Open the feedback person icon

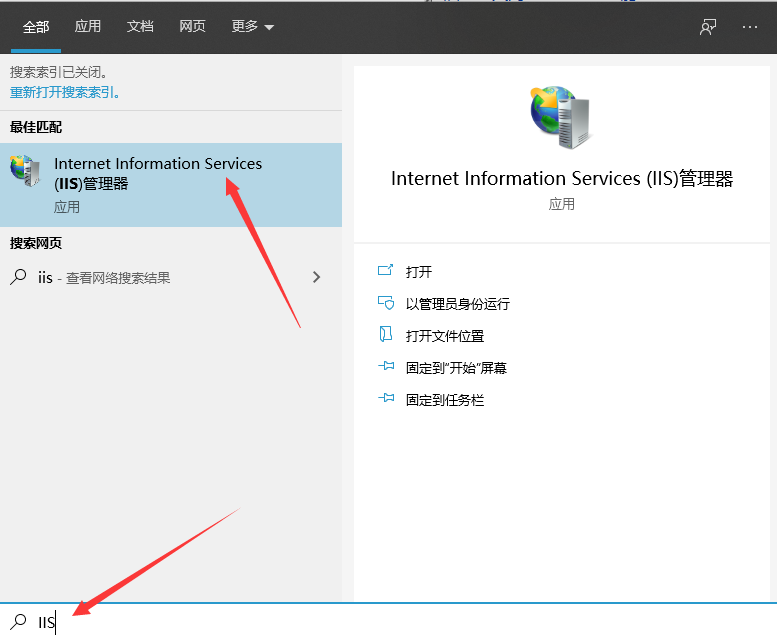coord(708,27)
